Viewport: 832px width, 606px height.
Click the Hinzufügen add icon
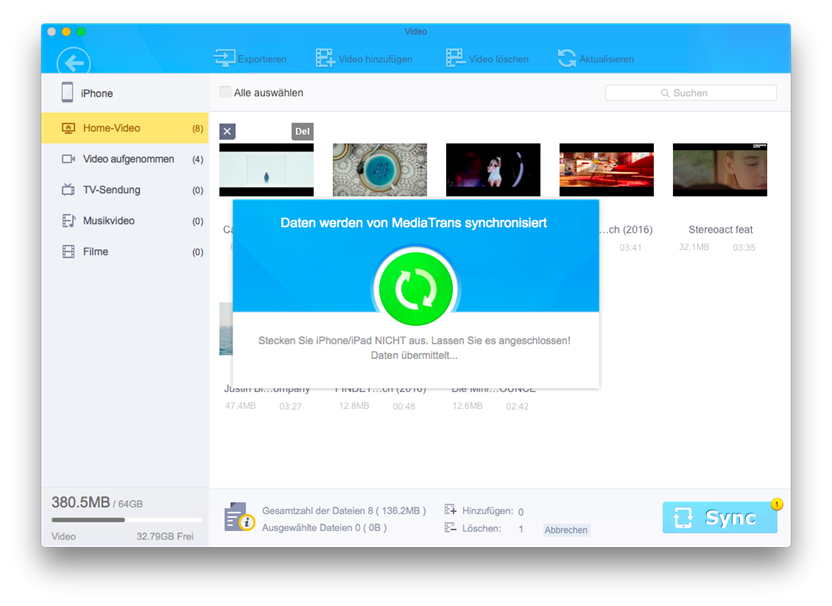450,510
